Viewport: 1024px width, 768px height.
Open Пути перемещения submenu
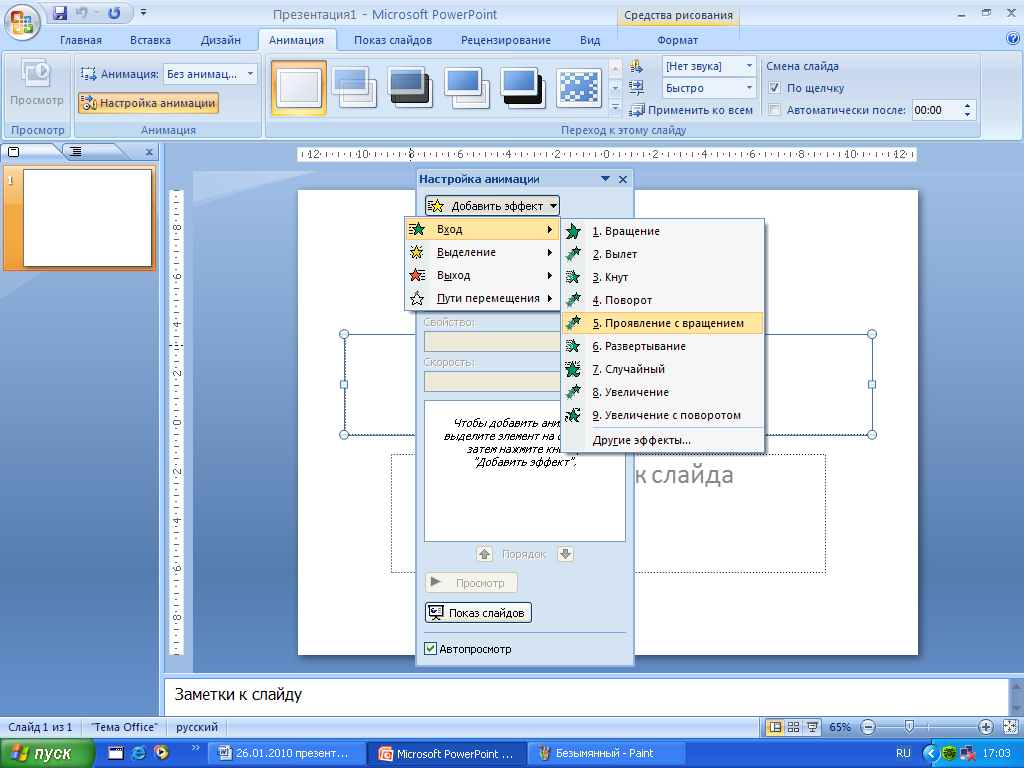pos(482,298)
